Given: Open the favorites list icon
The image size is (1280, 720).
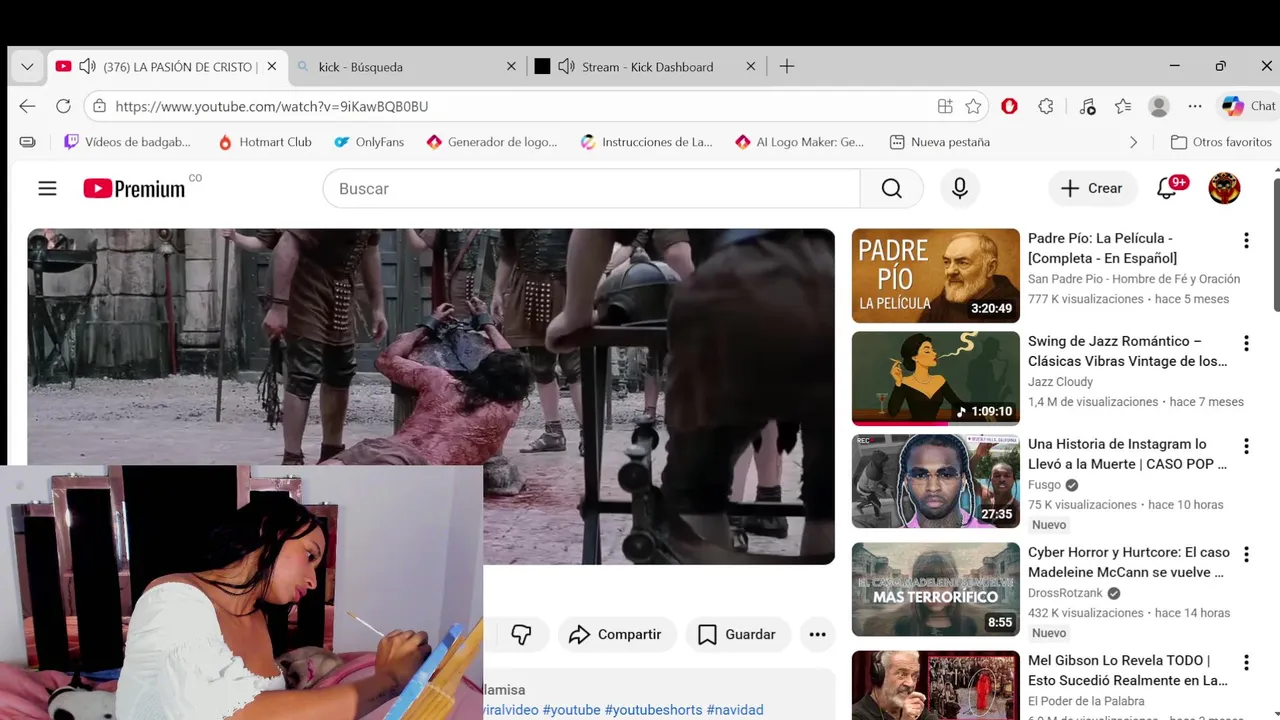Looking at the screenshot, I should [1123, 106].
